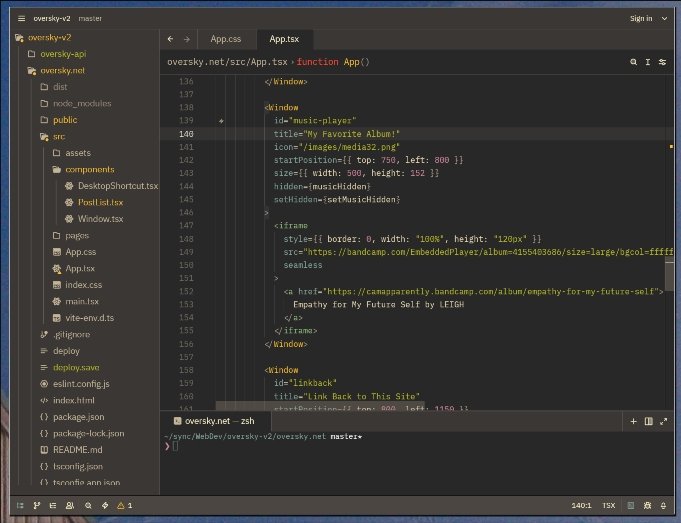The width and height of the screenshot is (681, 523).
Task: Open the Git panel from status bar
Action: (x=38, y=506)
